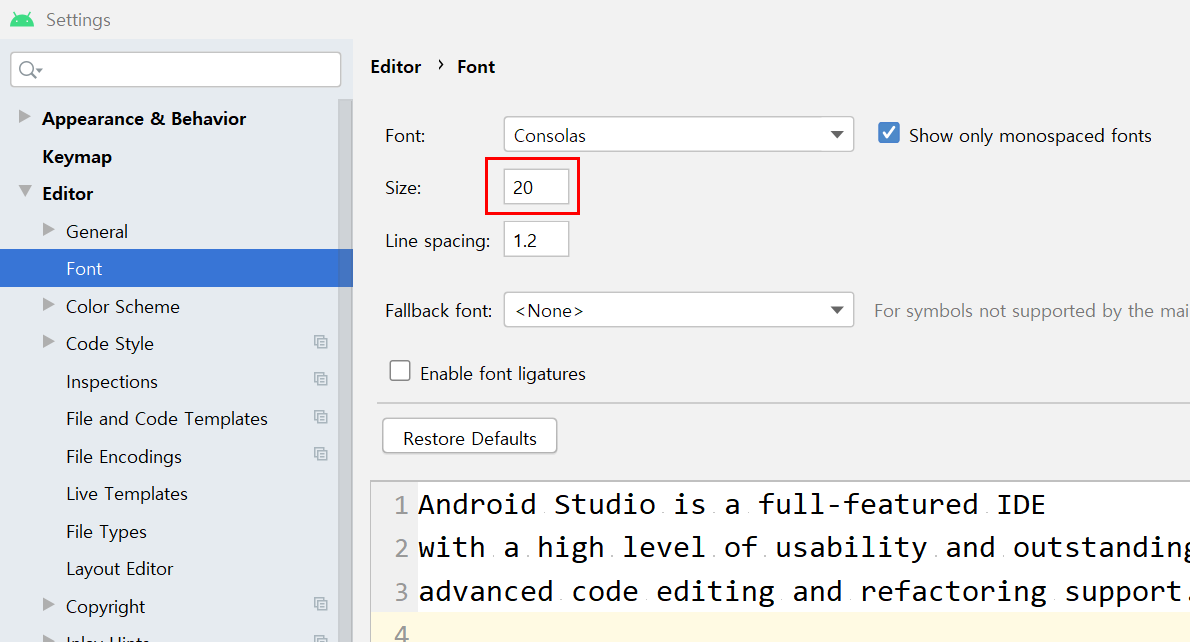This screenshot has height=642, width=1190.
Task: Expand the Copyright subtree
Action: (49, 605)
